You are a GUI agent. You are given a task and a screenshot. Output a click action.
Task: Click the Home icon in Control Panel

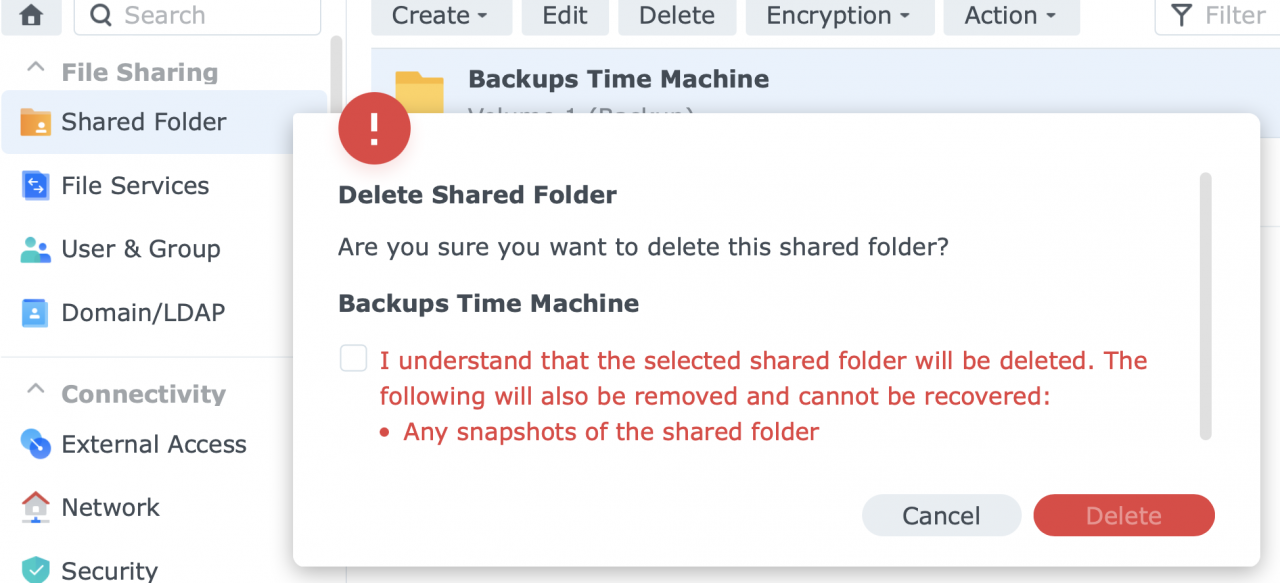(31, 15)
